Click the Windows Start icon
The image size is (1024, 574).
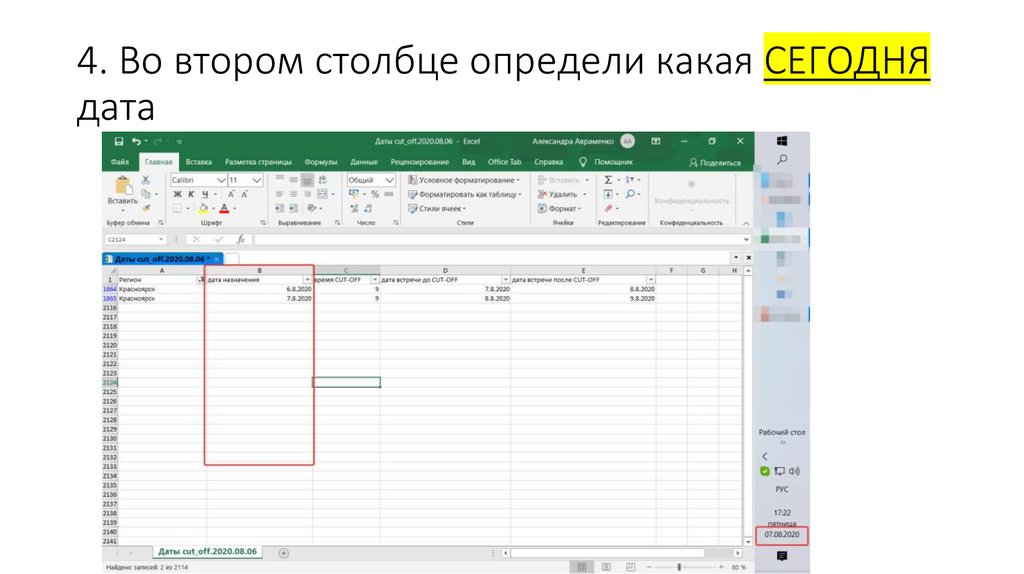pyautogui.click(x=782, y=141)
